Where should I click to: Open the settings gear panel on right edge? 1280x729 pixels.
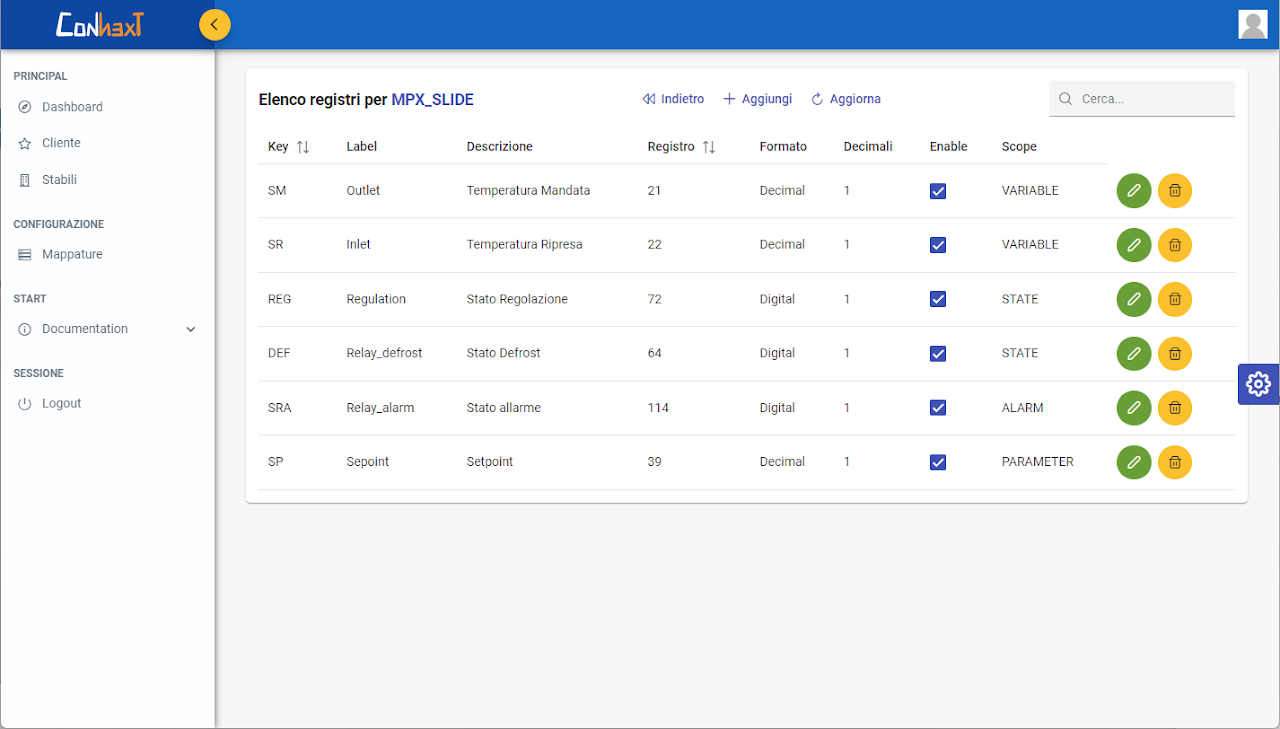click(x=1258, y=384)
